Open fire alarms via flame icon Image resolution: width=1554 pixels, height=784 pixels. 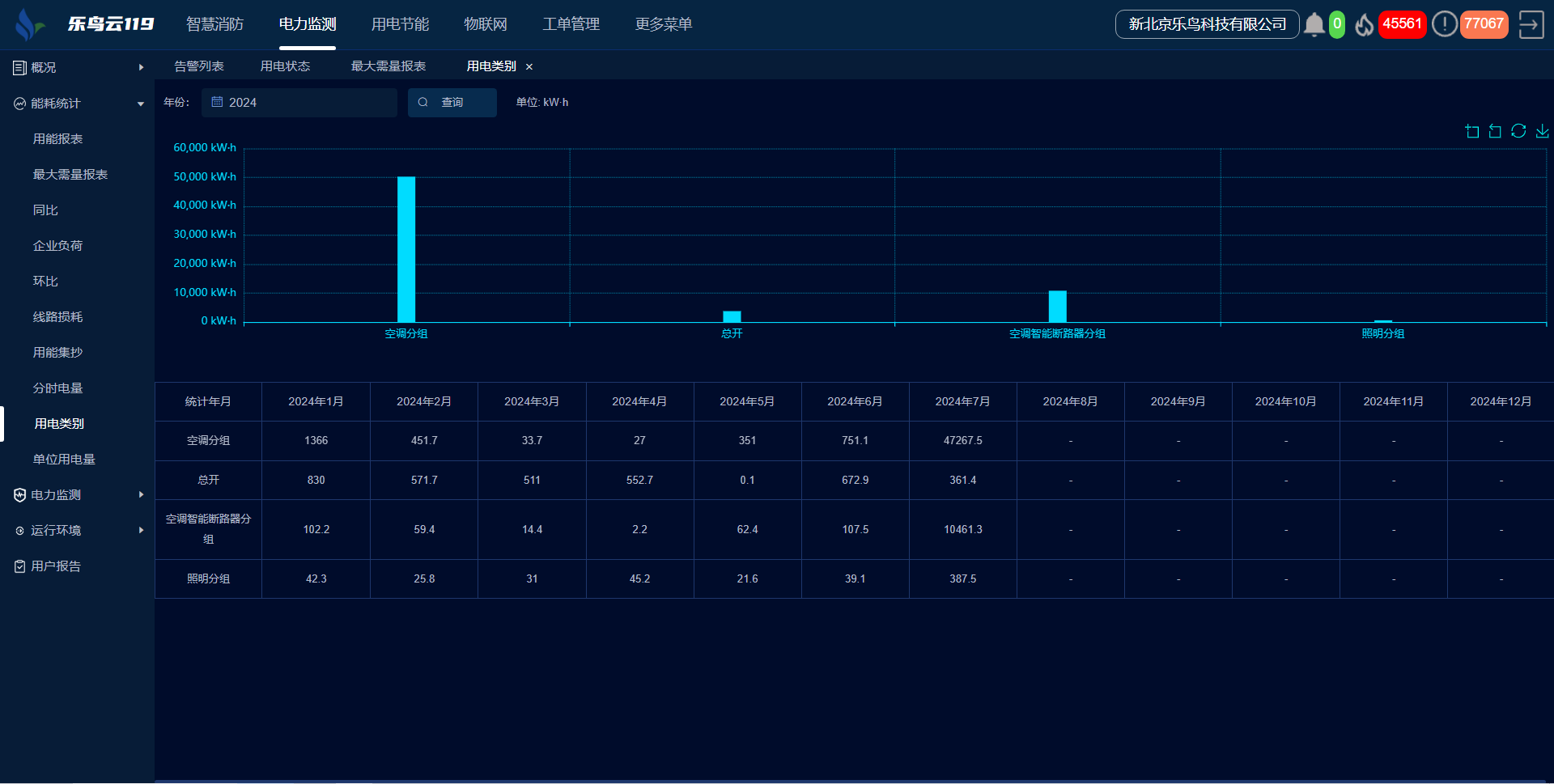pyautogui.click(x=1365, y=25)
